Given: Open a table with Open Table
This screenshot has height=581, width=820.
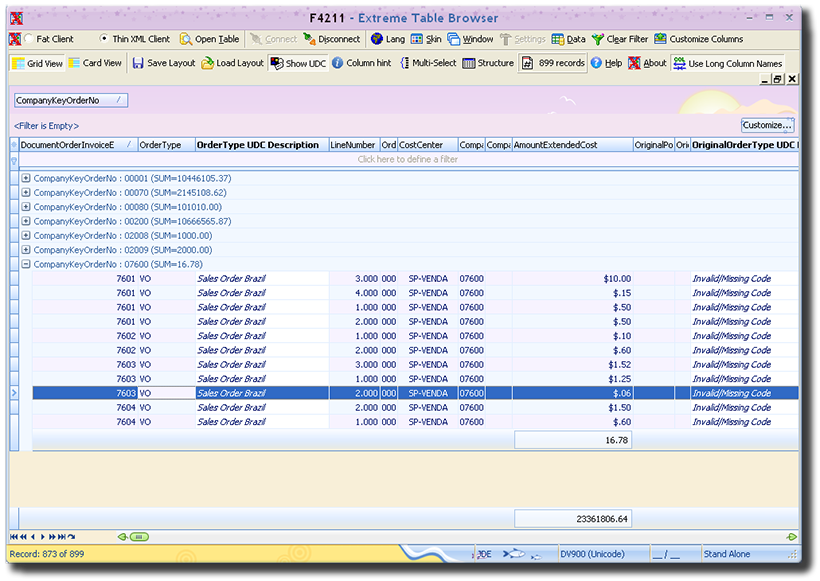Looking at the screenshot, I should pos(209,39).
